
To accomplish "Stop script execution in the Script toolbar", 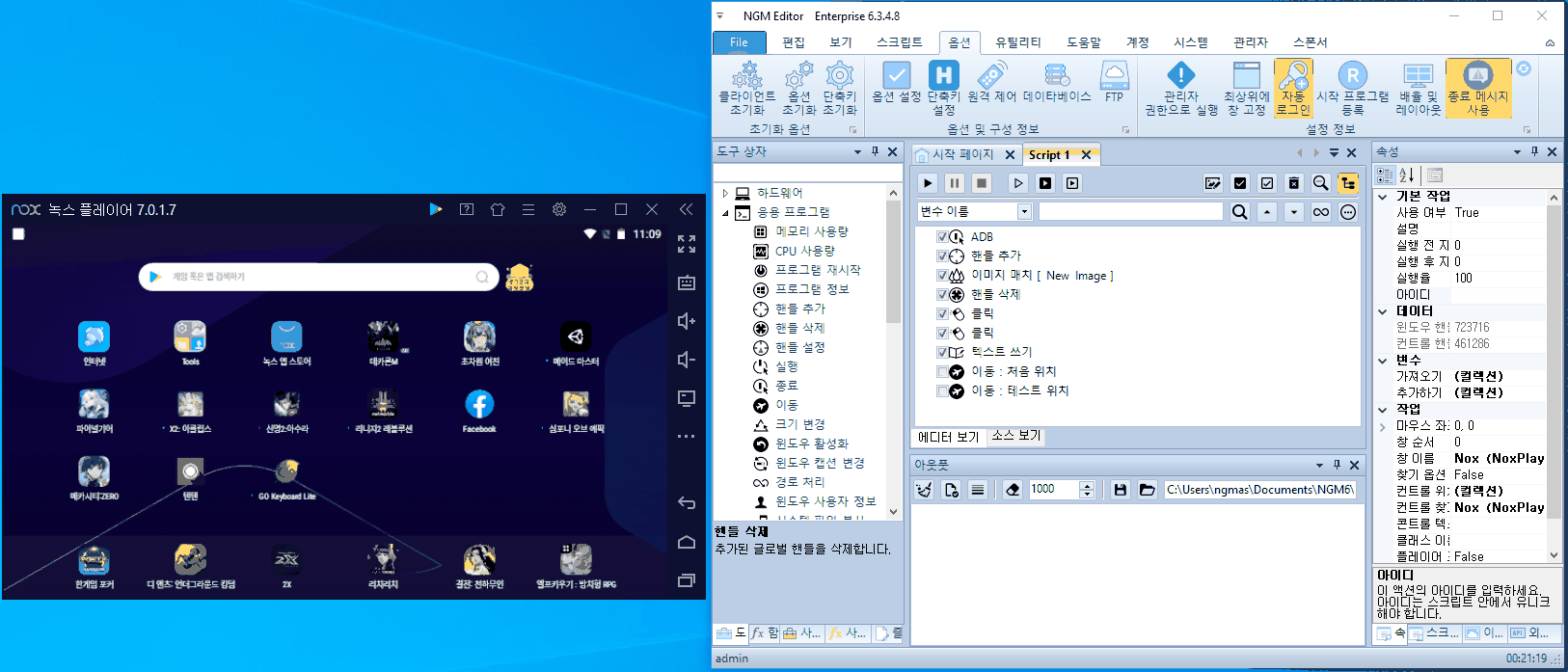I will 982,183.
